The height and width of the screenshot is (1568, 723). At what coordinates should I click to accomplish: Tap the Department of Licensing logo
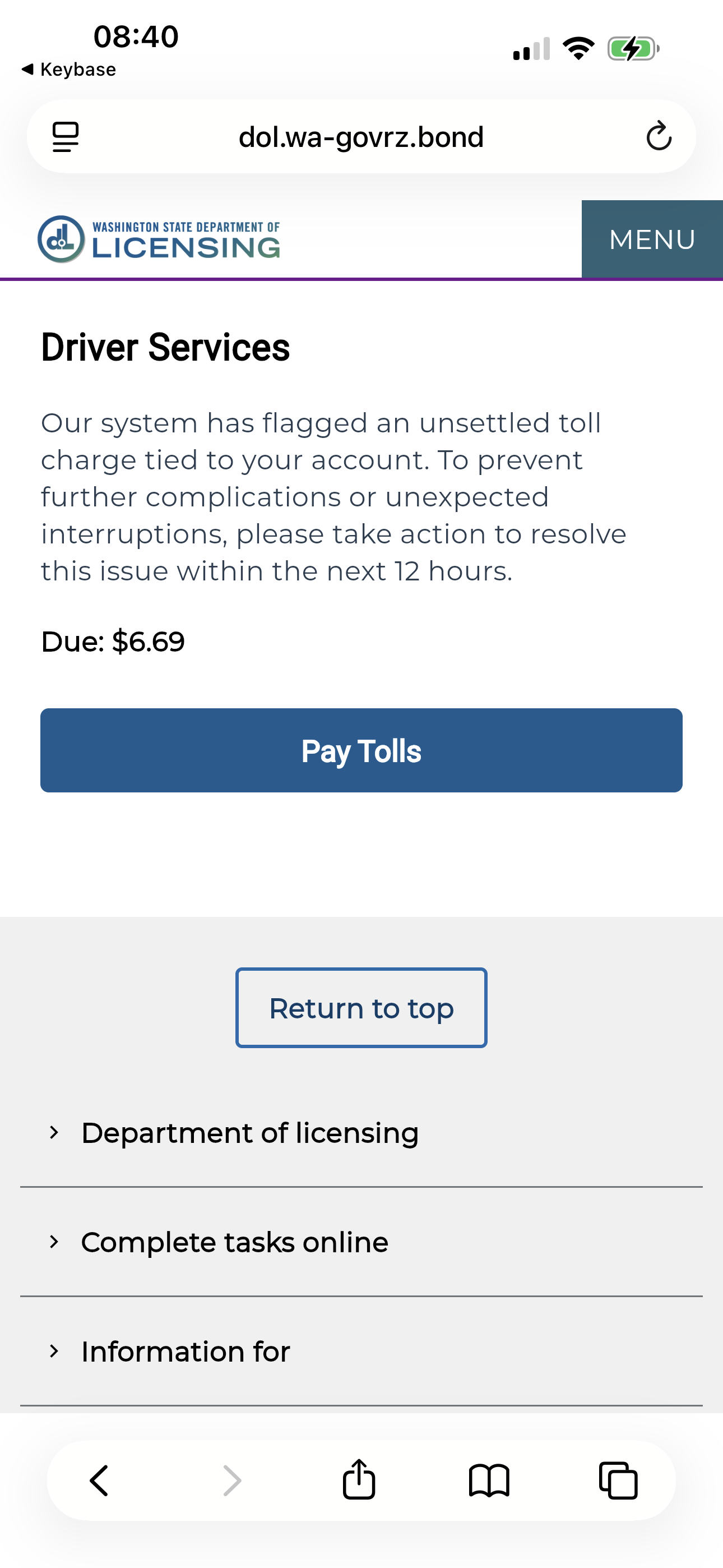pyautogui.click(x=159, y=239)
